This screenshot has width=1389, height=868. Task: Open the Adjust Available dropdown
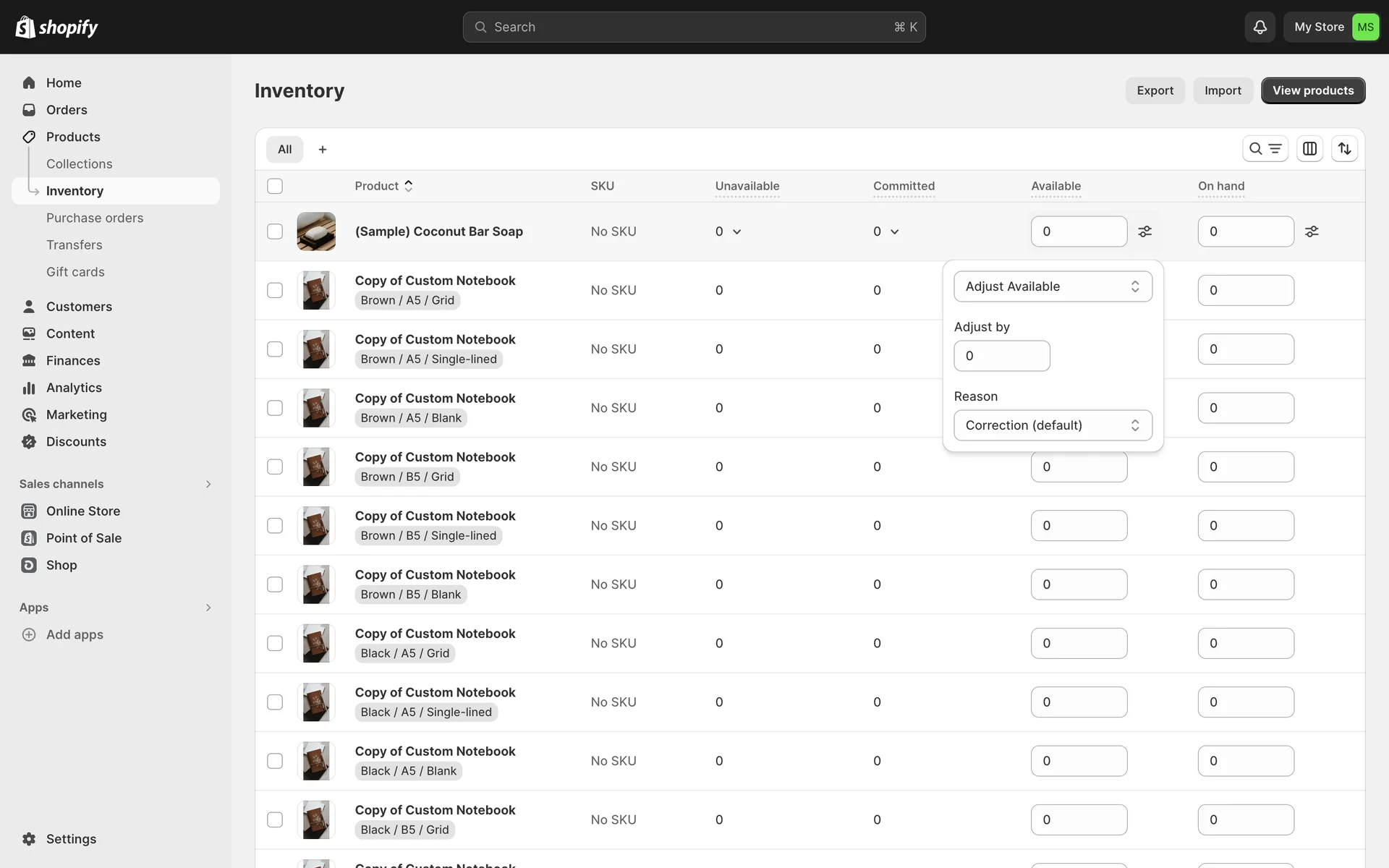pos(1053,286)
